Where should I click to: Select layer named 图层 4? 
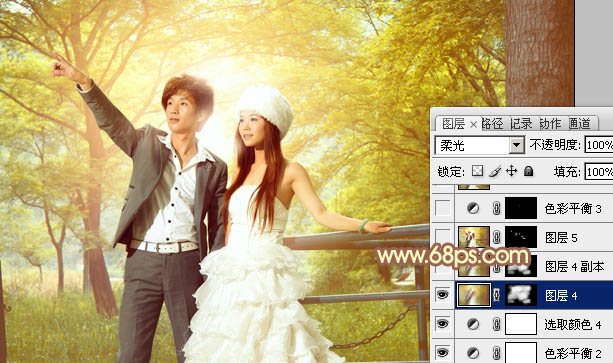pos(561,296)
